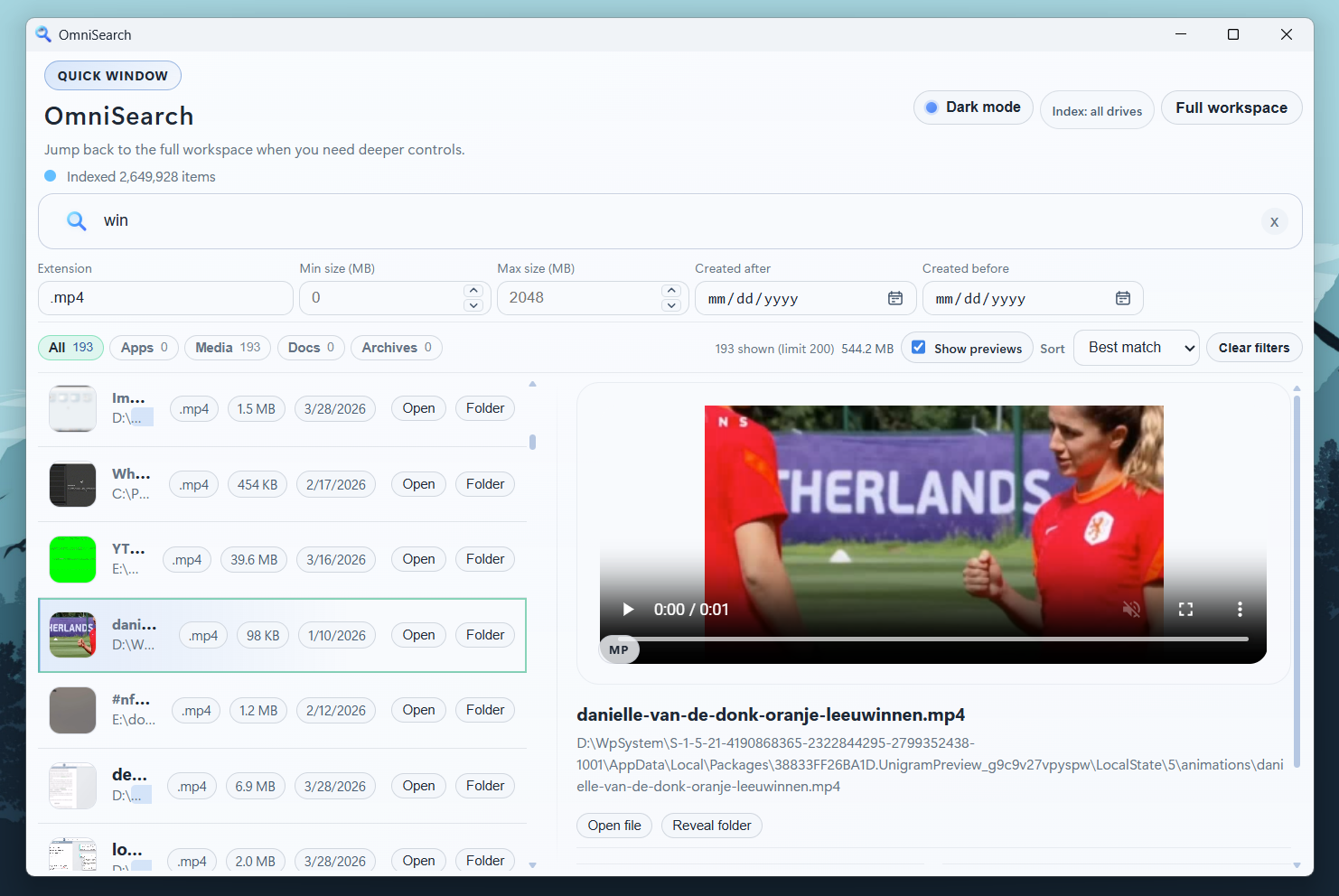Open calendar picker for Created after
Screen dimensions: 1339x896
[894, 298]
